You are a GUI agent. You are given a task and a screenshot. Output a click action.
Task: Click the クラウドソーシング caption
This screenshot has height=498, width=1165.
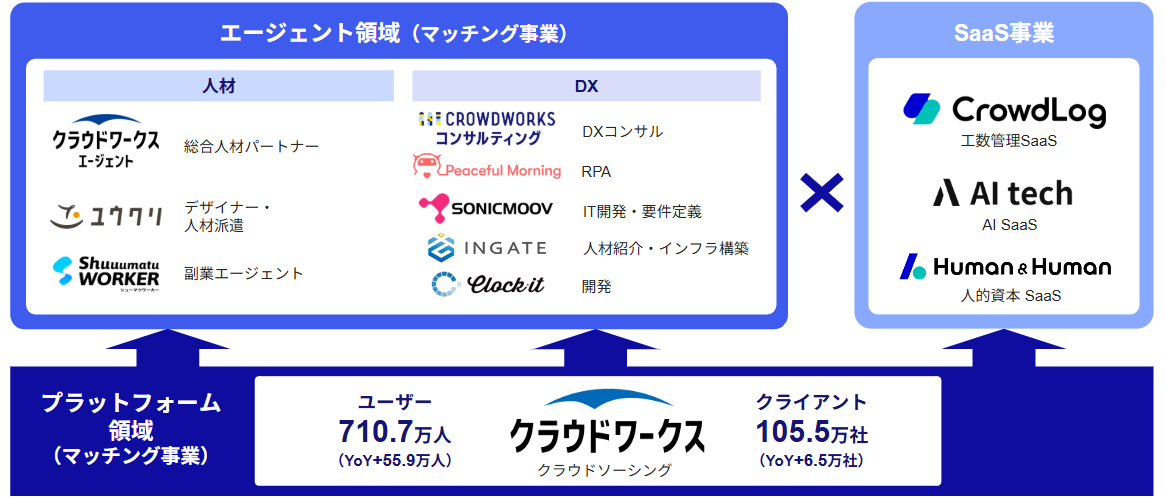[x=605, y=470]
